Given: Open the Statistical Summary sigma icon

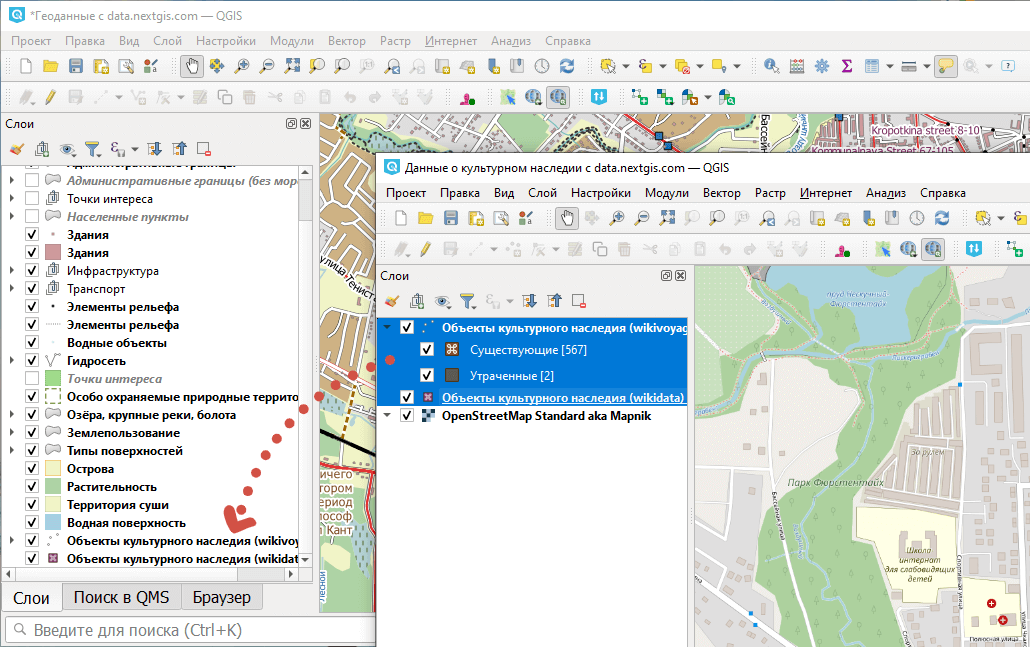Looking at the screenshot, I should pyautogui.click(x=847, y=66).
